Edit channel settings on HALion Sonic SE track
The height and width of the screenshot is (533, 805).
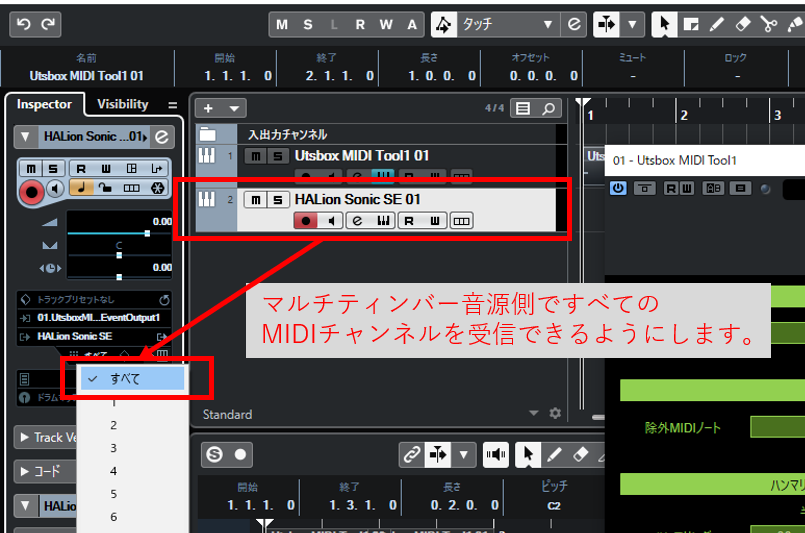pos(357,221)
